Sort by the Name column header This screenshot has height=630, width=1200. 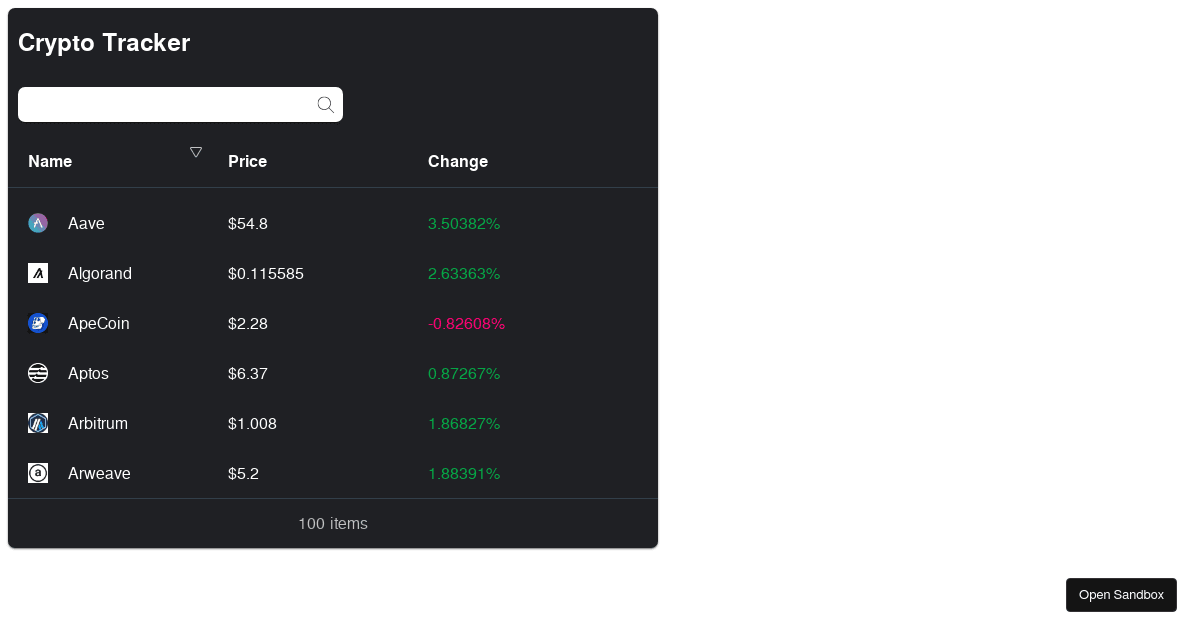click(50, 161)
